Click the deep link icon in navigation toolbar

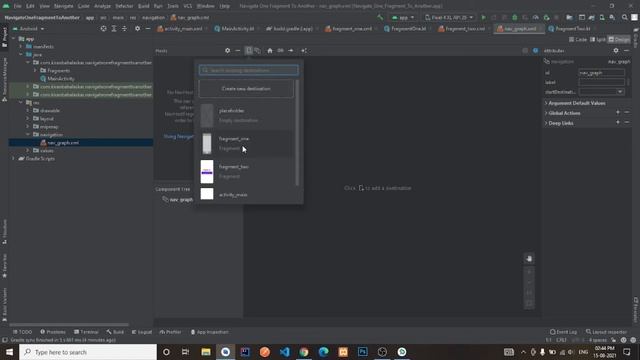(x=280, y=51)
